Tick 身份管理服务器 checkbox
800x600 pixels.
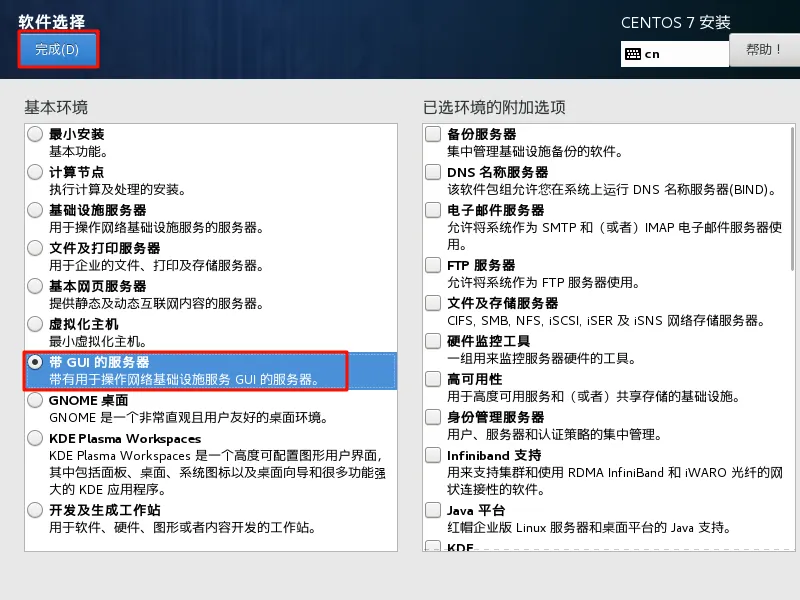pyautogui.click(x=433, y=417)
